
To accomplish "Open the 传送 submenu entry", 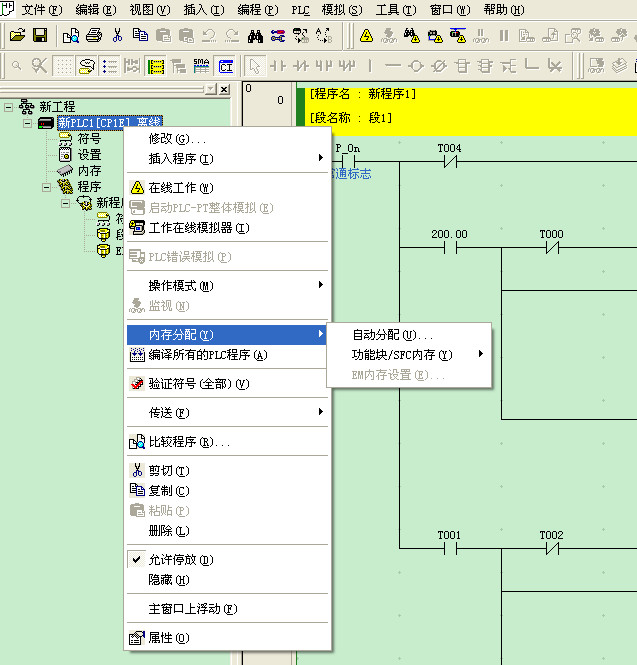I will [168, 412].
